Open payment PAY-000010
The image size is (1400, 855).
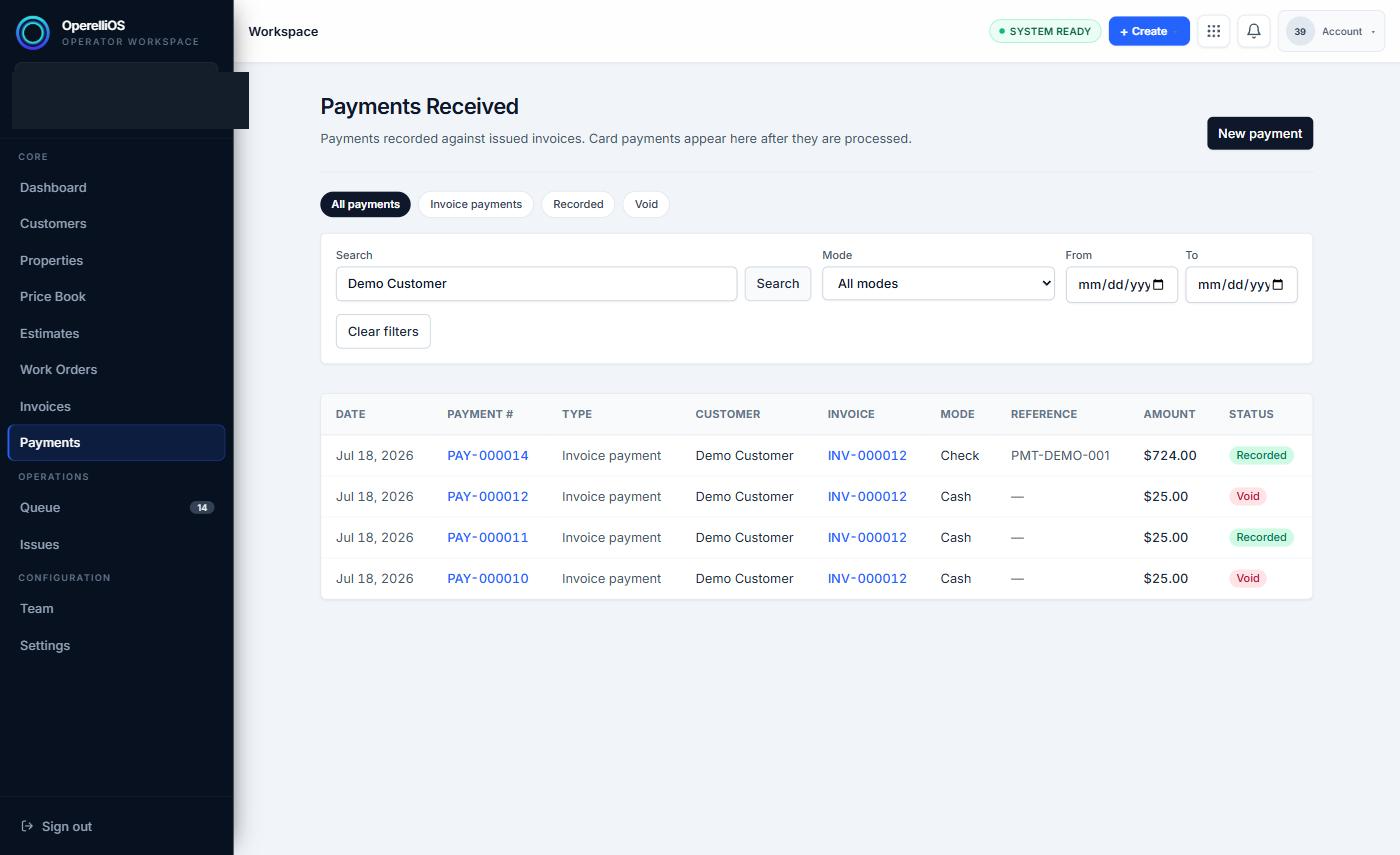coord(488,579)
